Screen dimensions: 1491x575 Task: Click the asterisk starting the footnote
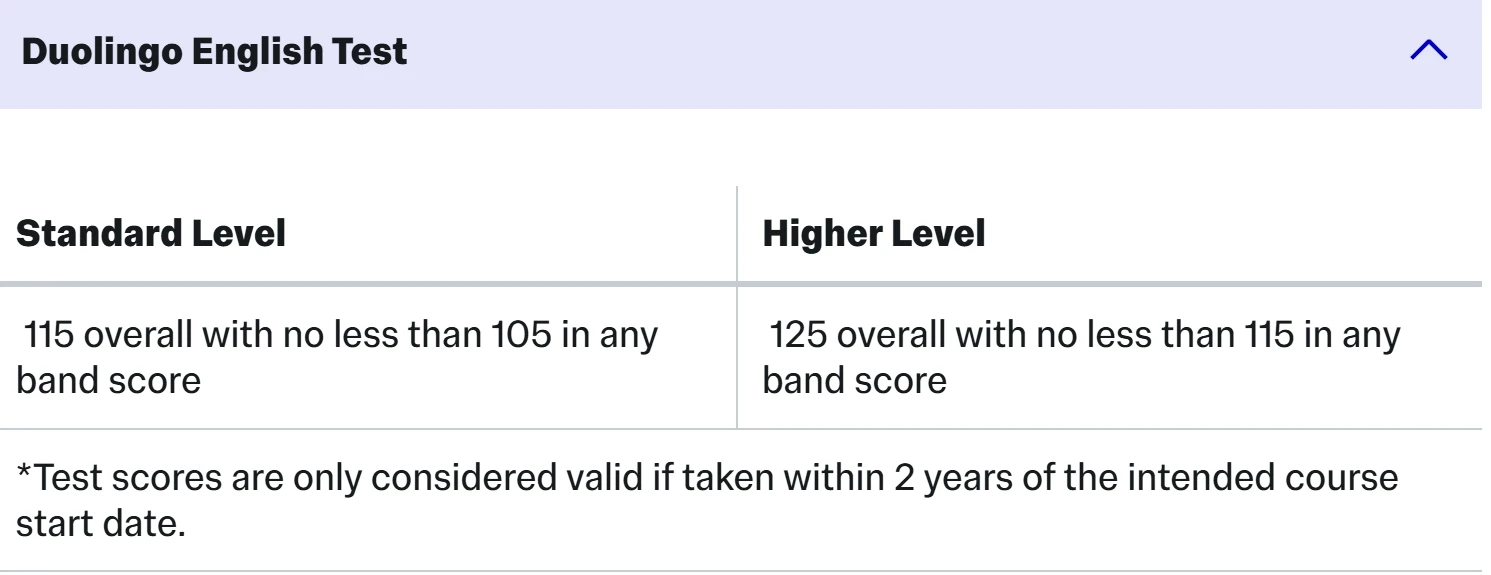(x=25, y=472)
